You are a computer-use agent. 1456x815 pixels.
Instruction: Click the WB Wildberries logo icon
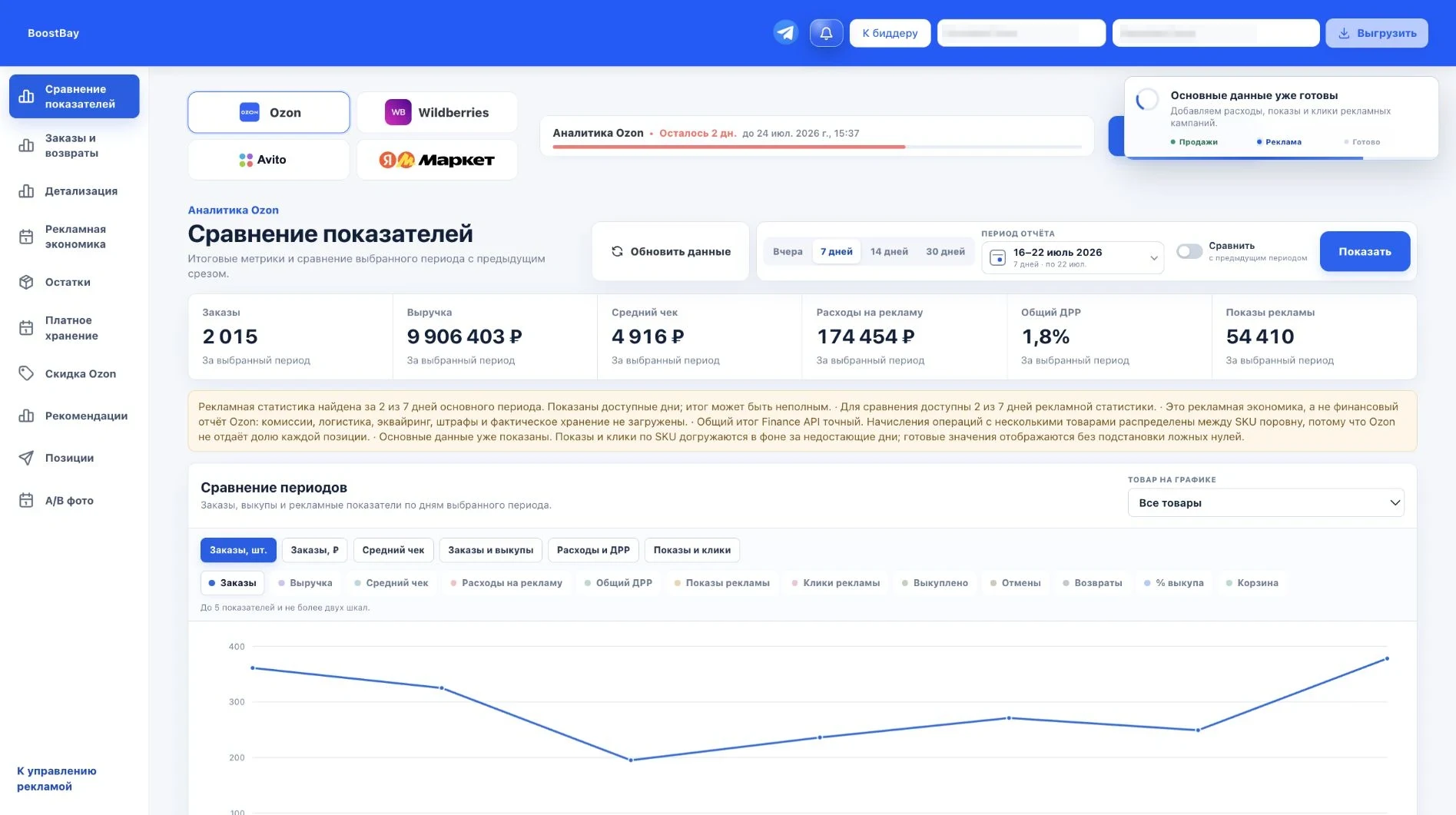point(398,112)
